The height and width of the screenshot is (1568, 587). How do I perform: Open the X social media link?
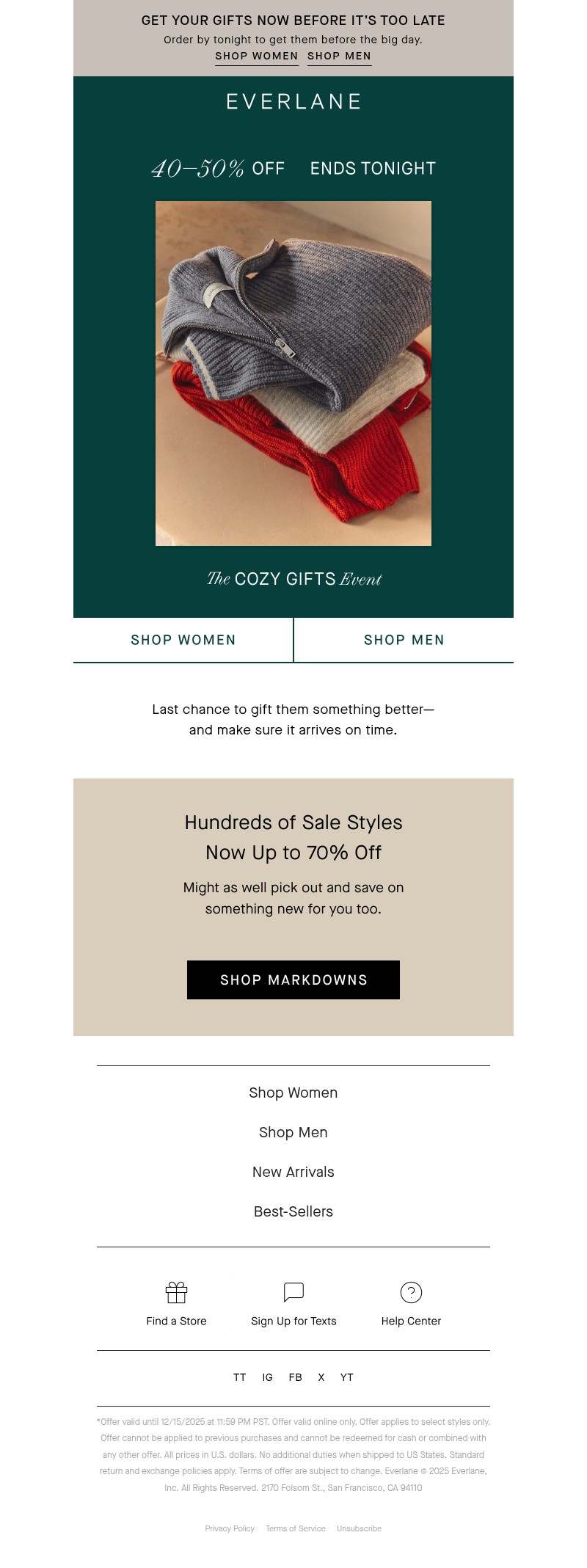(321, 1377)
